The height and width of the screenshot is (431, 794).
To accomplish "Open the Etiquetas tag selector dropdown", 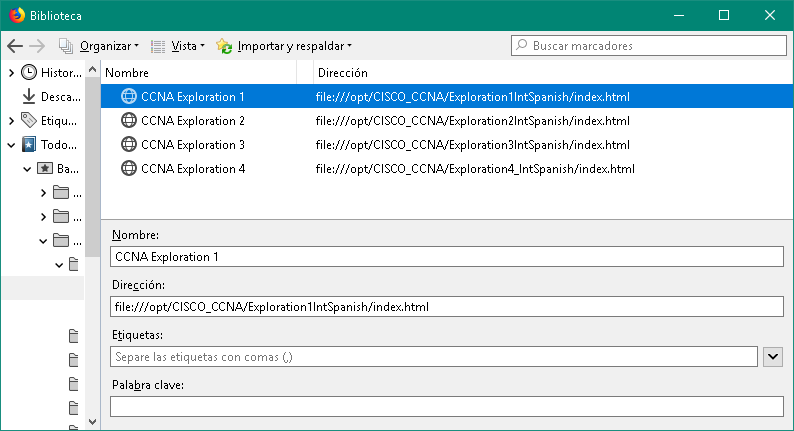I will [x=773, y=357].
